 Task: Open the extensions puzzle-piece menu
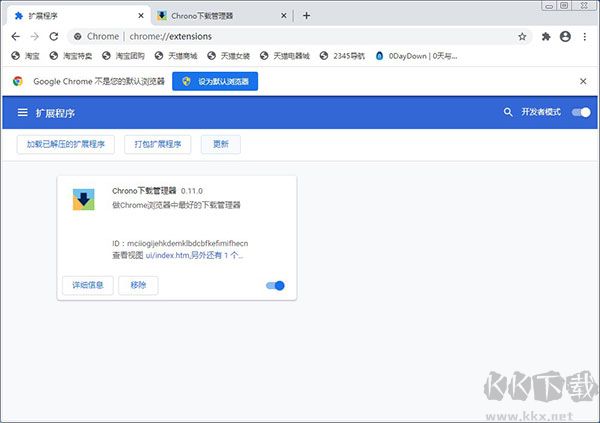tap(546, 36)
